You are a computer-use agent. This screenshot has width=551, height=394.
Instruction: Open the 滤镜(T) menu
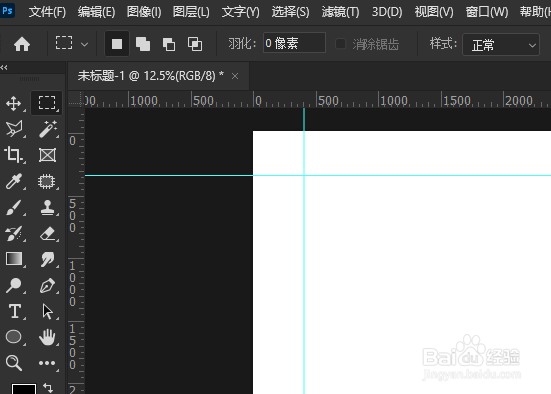pos(341,12)
